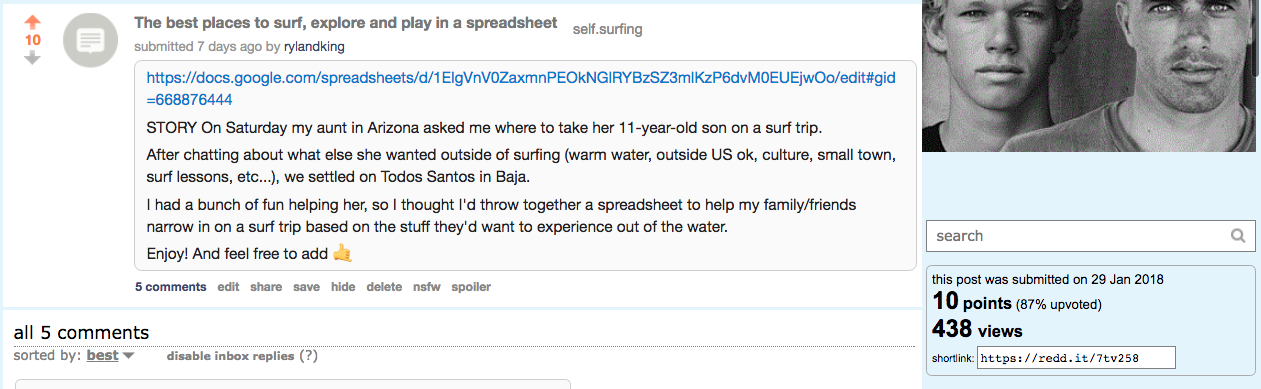Image resolution: width=1261 pixels, height=389 pixels.
Task: Click the self.surfing domain link
Action: click(x=607, y=29)
